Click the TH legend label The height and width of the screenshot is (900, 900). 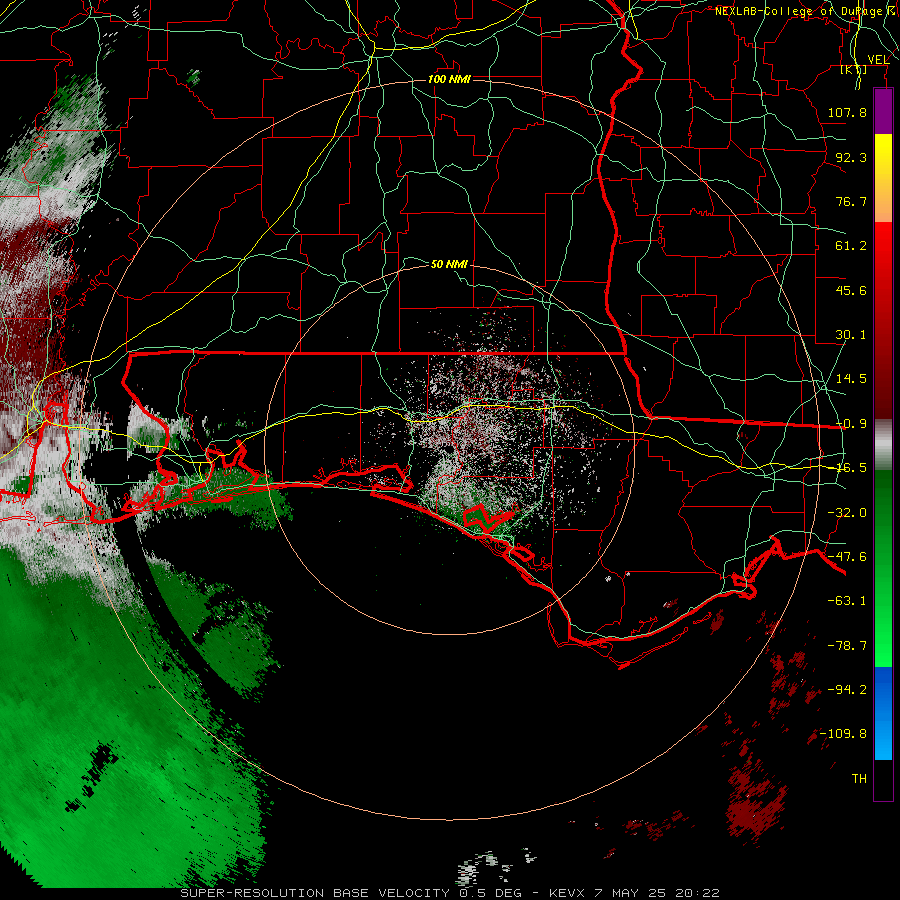(859, 779)
